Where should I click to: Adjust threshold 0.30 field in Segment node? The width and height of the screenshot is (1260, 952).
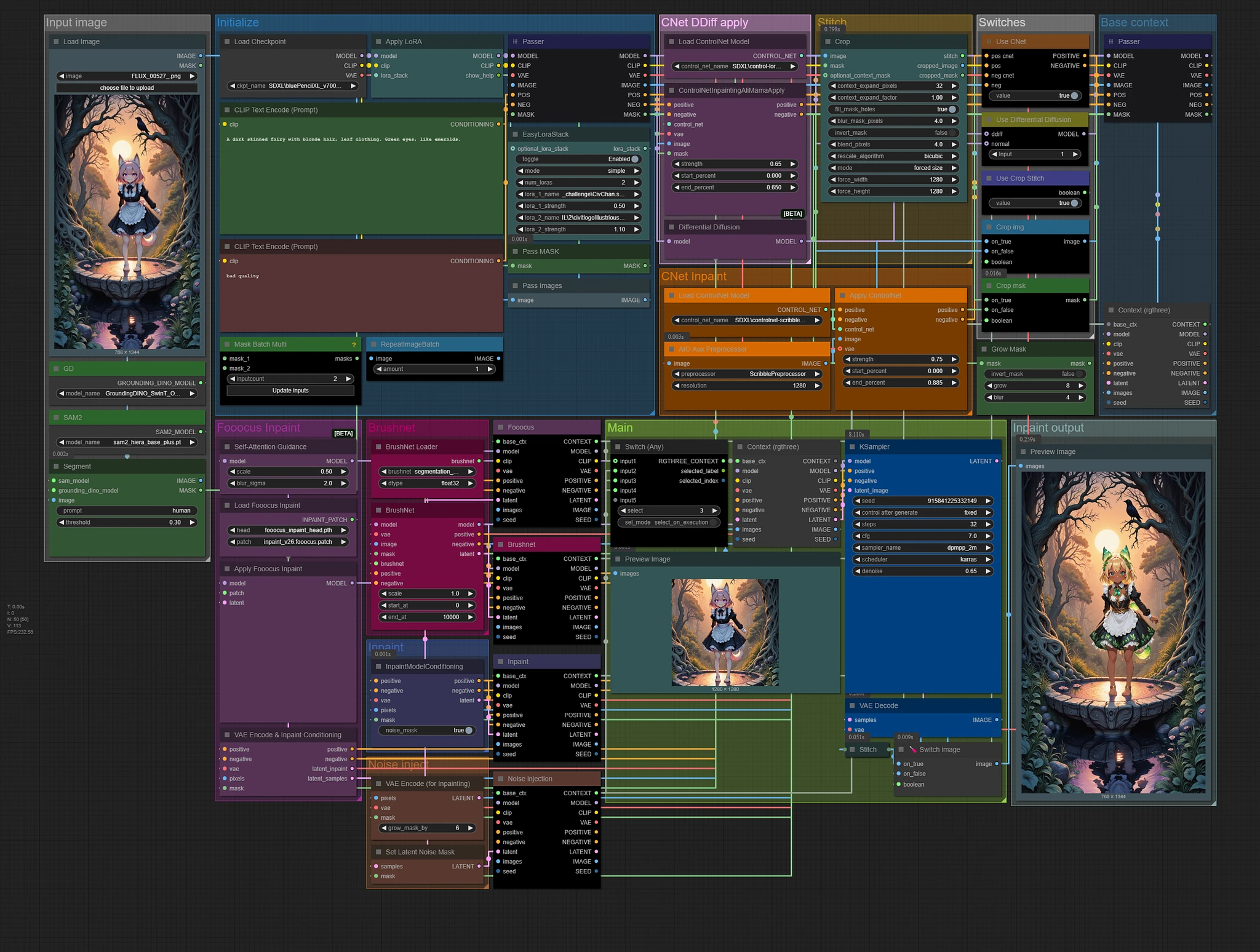127,523
